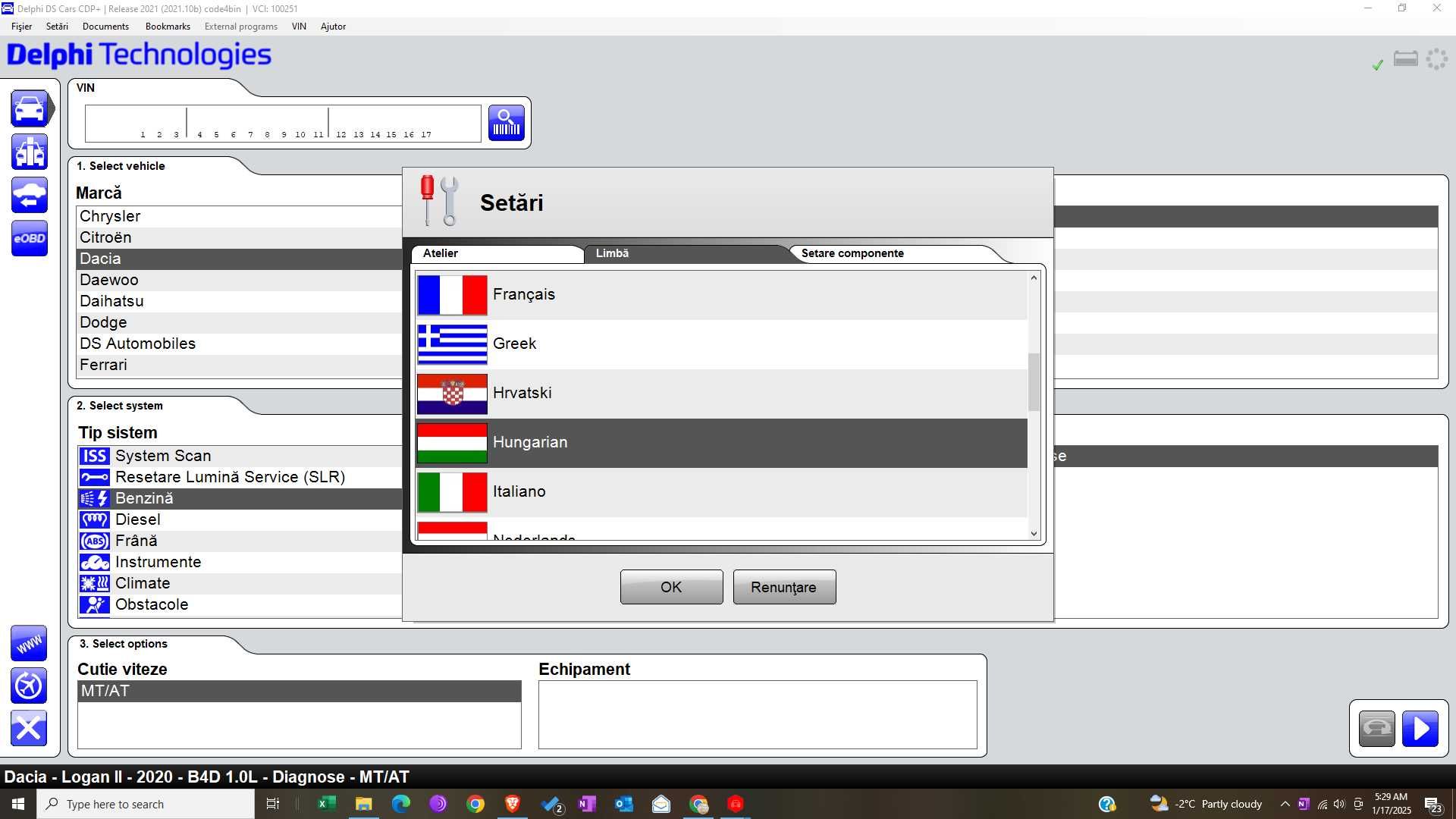The height and width of the screenshot is (819, 1456).
Task: Open the car diagnostics sidebar icon
Action: (30, 108)
